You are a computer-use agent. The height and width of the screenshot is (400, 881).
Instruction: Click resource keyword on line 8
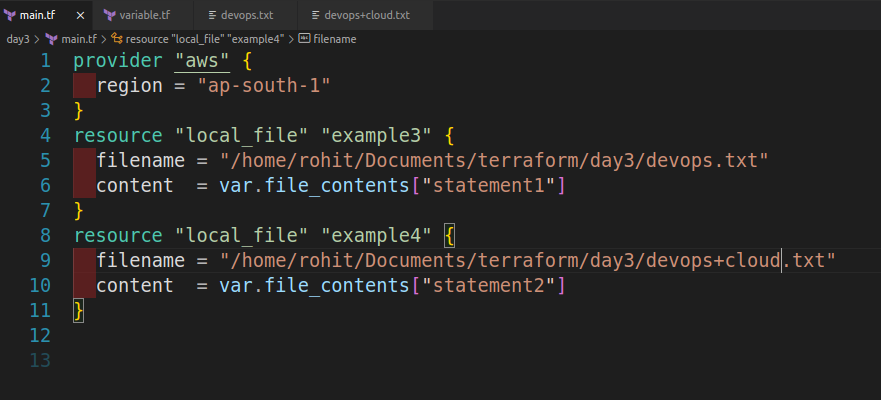coord(118,235)
